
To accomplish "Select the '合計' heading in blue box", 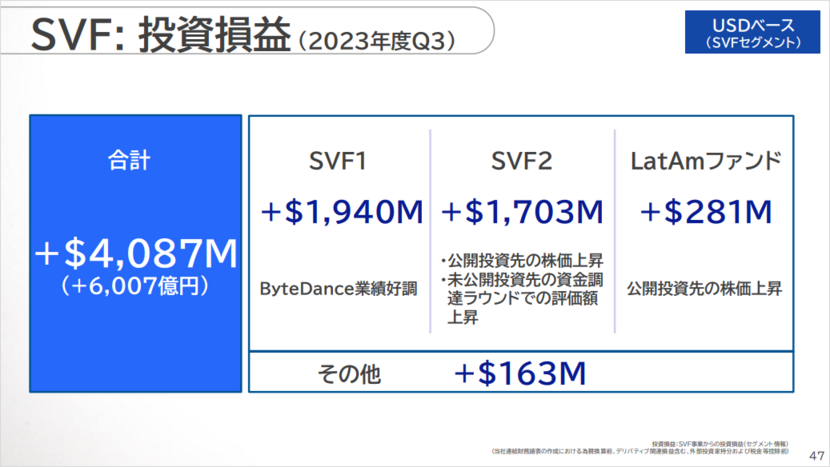I will click(x=129, y=160).
